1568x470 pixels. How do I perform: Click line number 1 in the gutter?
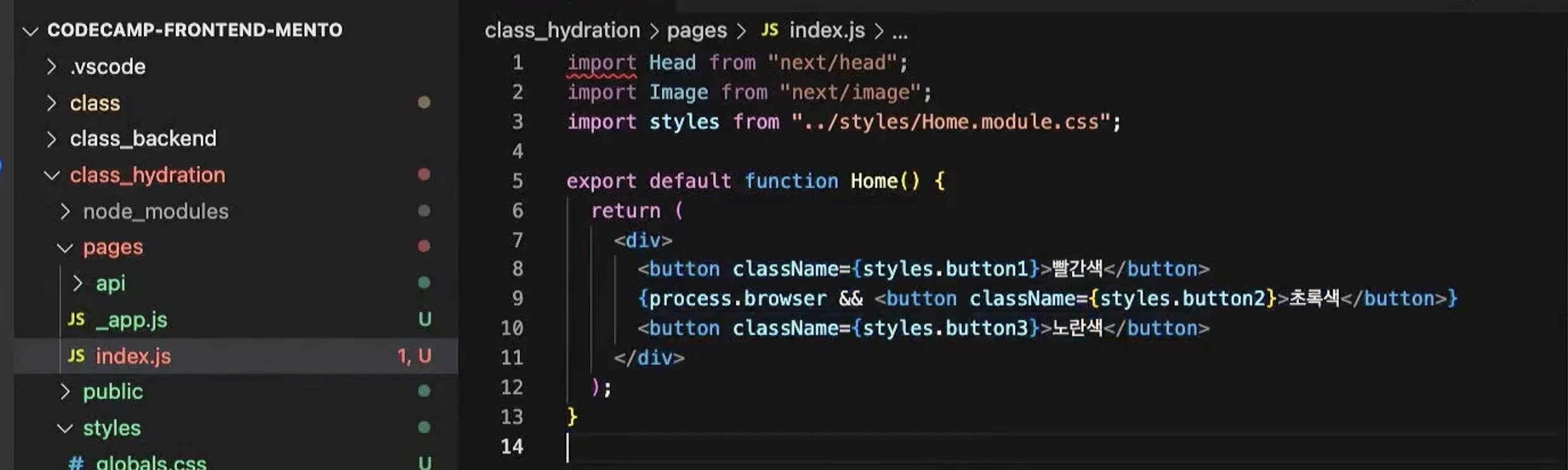pyautogui.click(x=518, y=63)
